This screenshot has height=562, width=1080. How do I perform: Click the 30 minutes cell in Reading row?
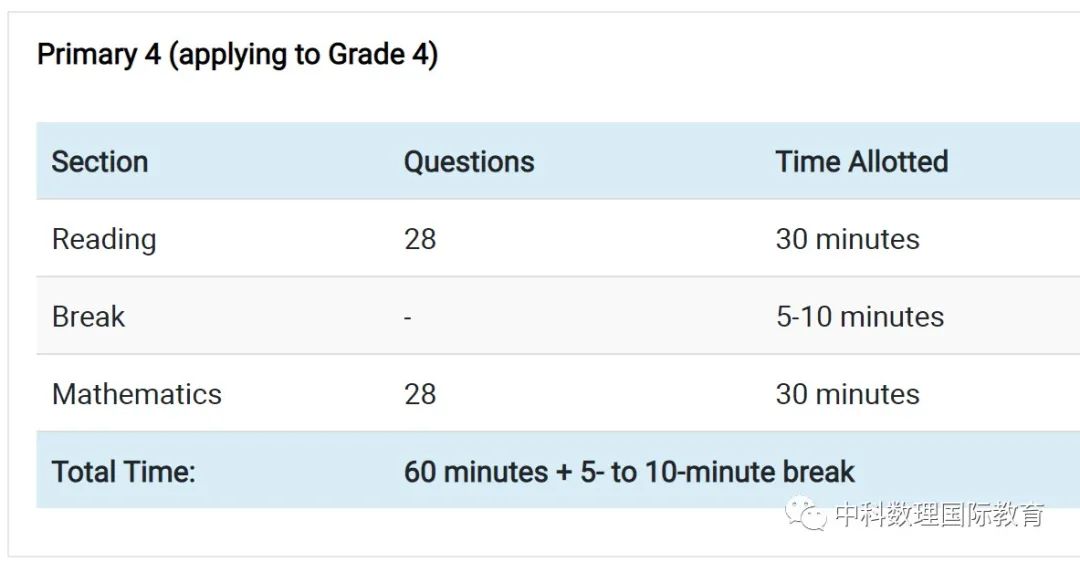coord(847,239)
